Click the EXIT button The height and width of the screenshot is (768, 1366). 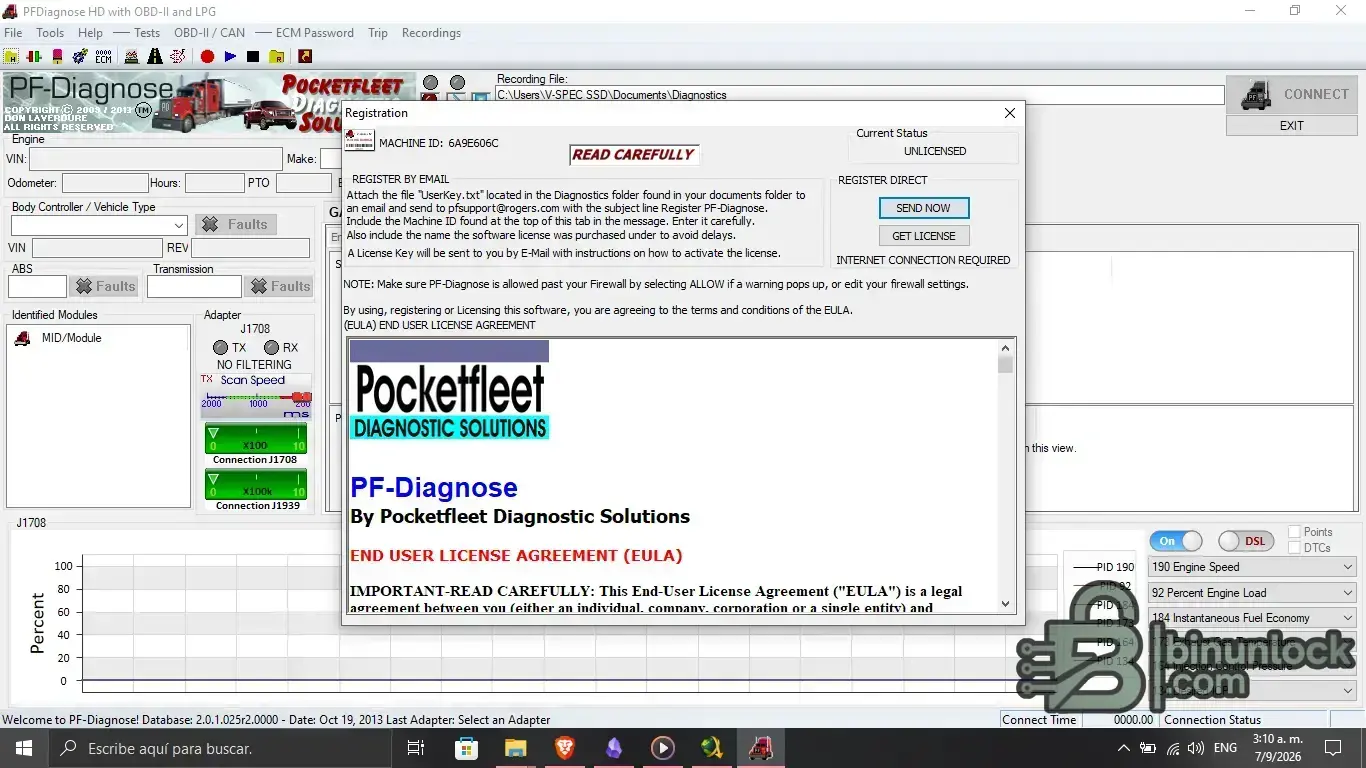(x=1292, y=126)
